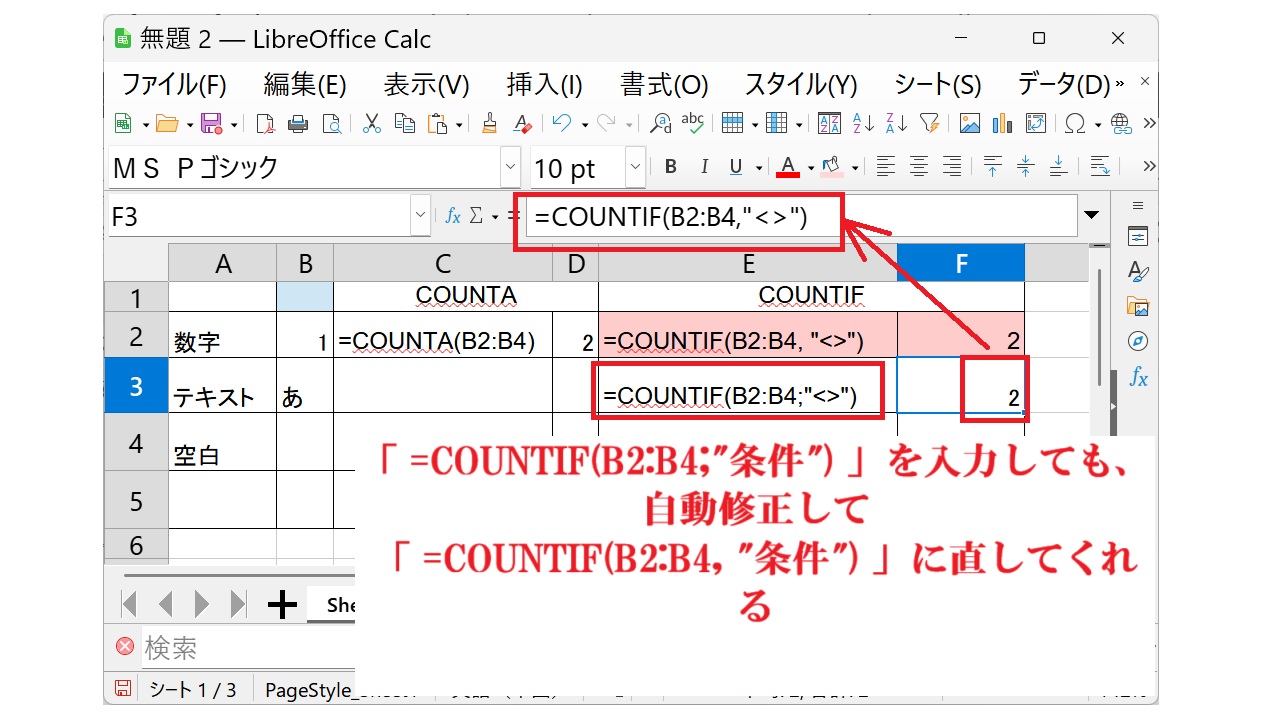Open the background color dropdown arrow
Image resolution: width=1280 pixels, height=720 pixels.
tap(855, 167)
